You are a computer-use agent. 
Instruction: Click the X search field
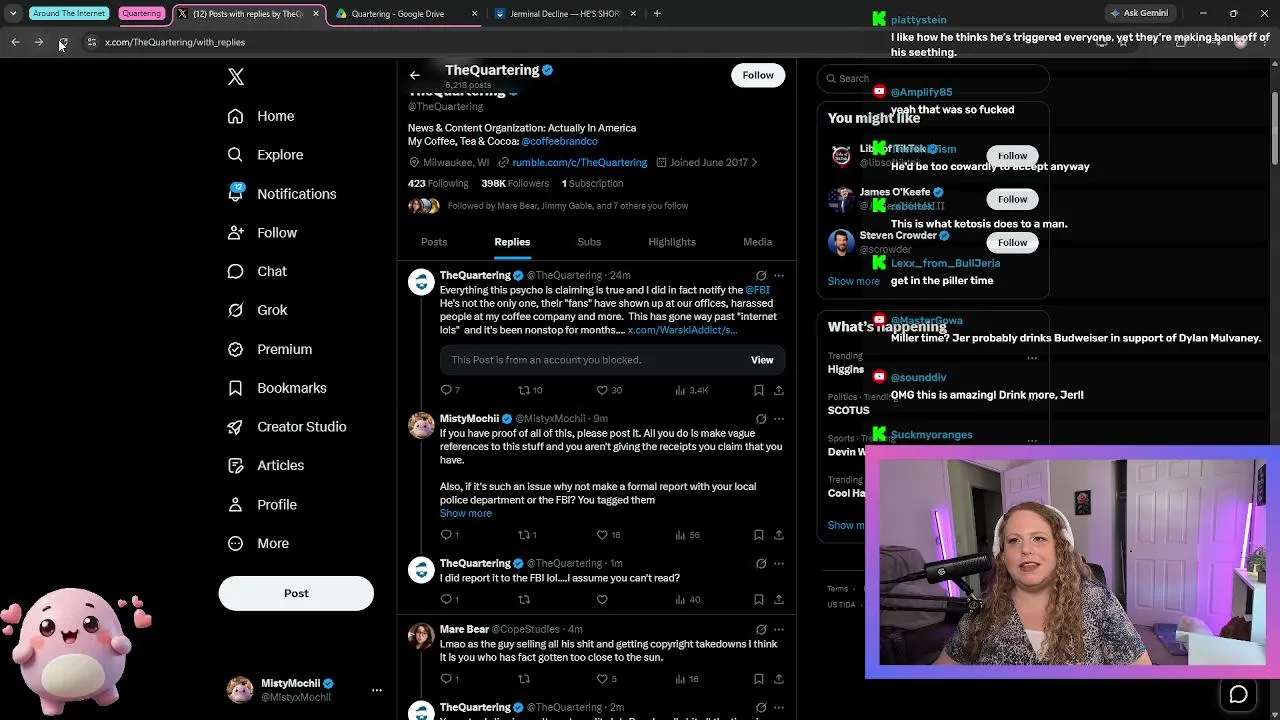tap(933, 78)
